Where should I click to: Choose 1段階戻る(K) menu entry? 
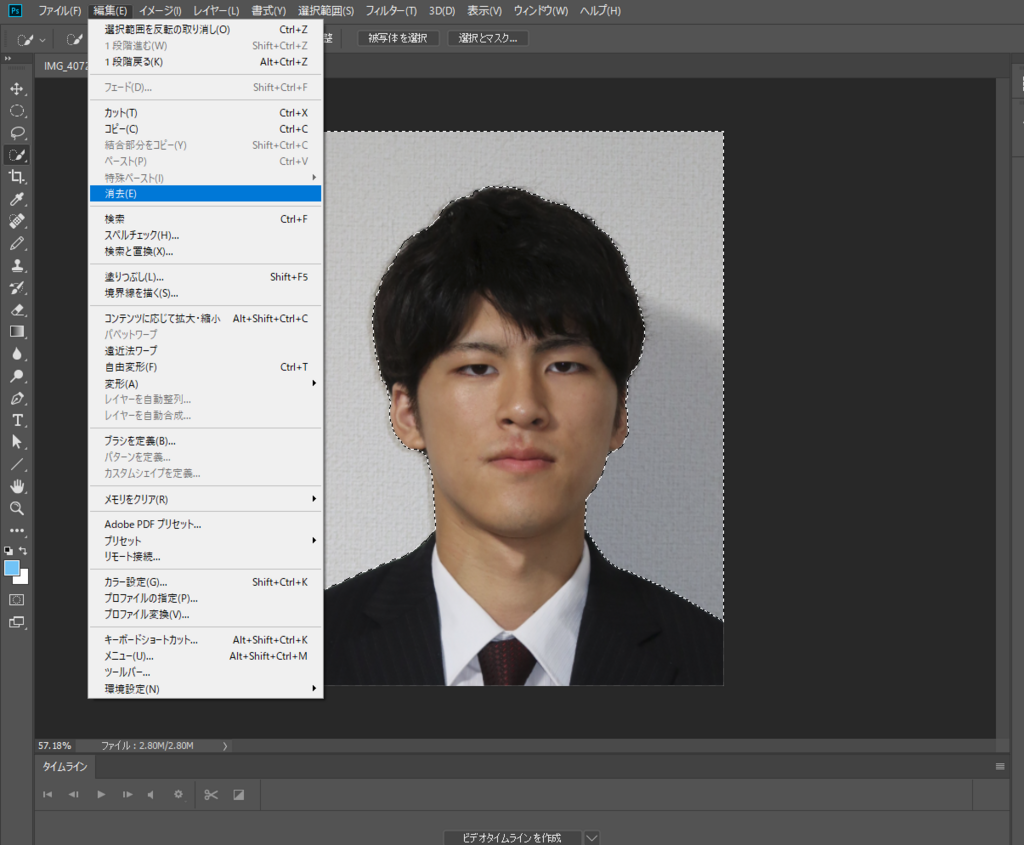(x=205, y=62)
